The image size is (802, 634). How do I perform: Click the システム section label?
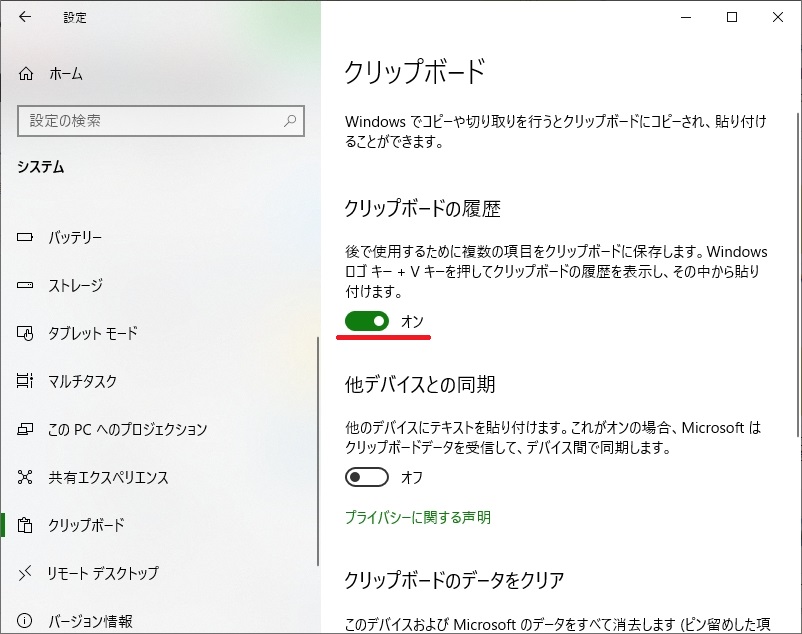[x=40, y=167]
